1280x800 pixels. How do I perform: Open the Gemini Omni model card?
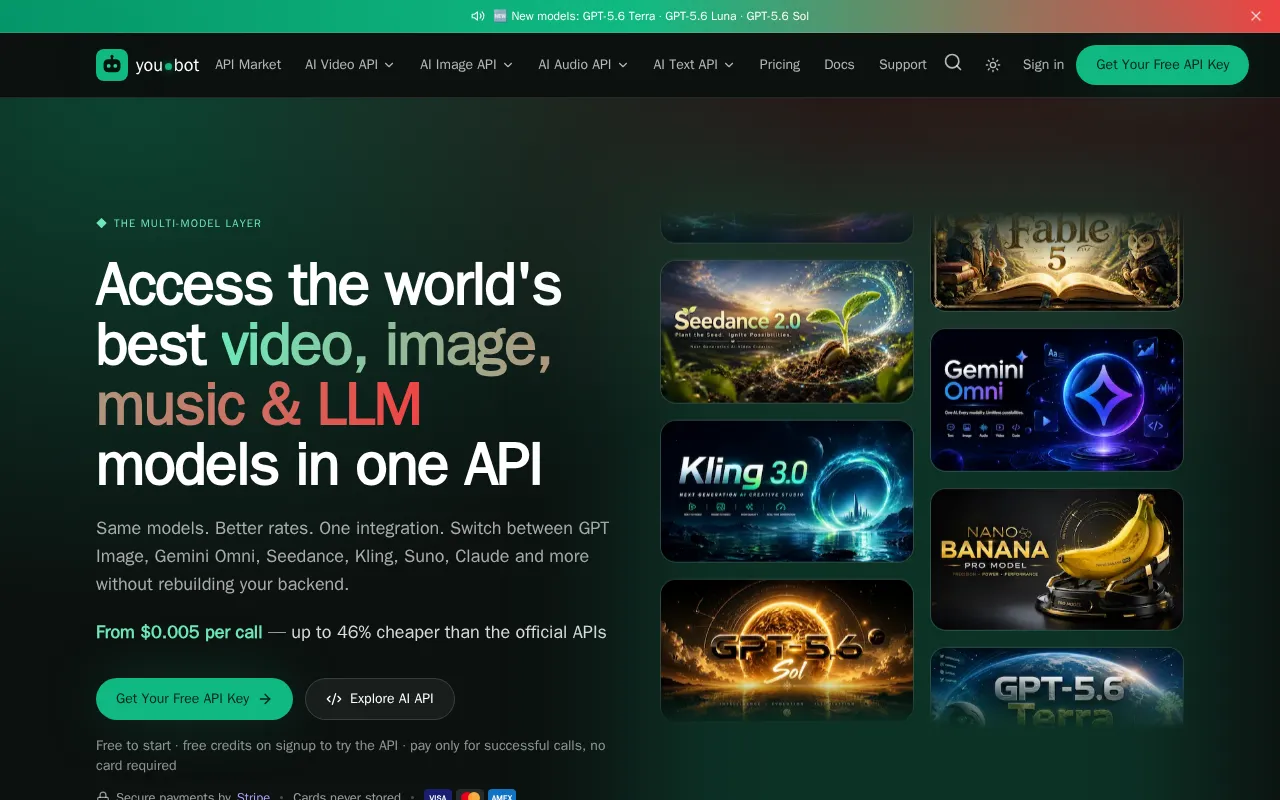[1057, 400]
